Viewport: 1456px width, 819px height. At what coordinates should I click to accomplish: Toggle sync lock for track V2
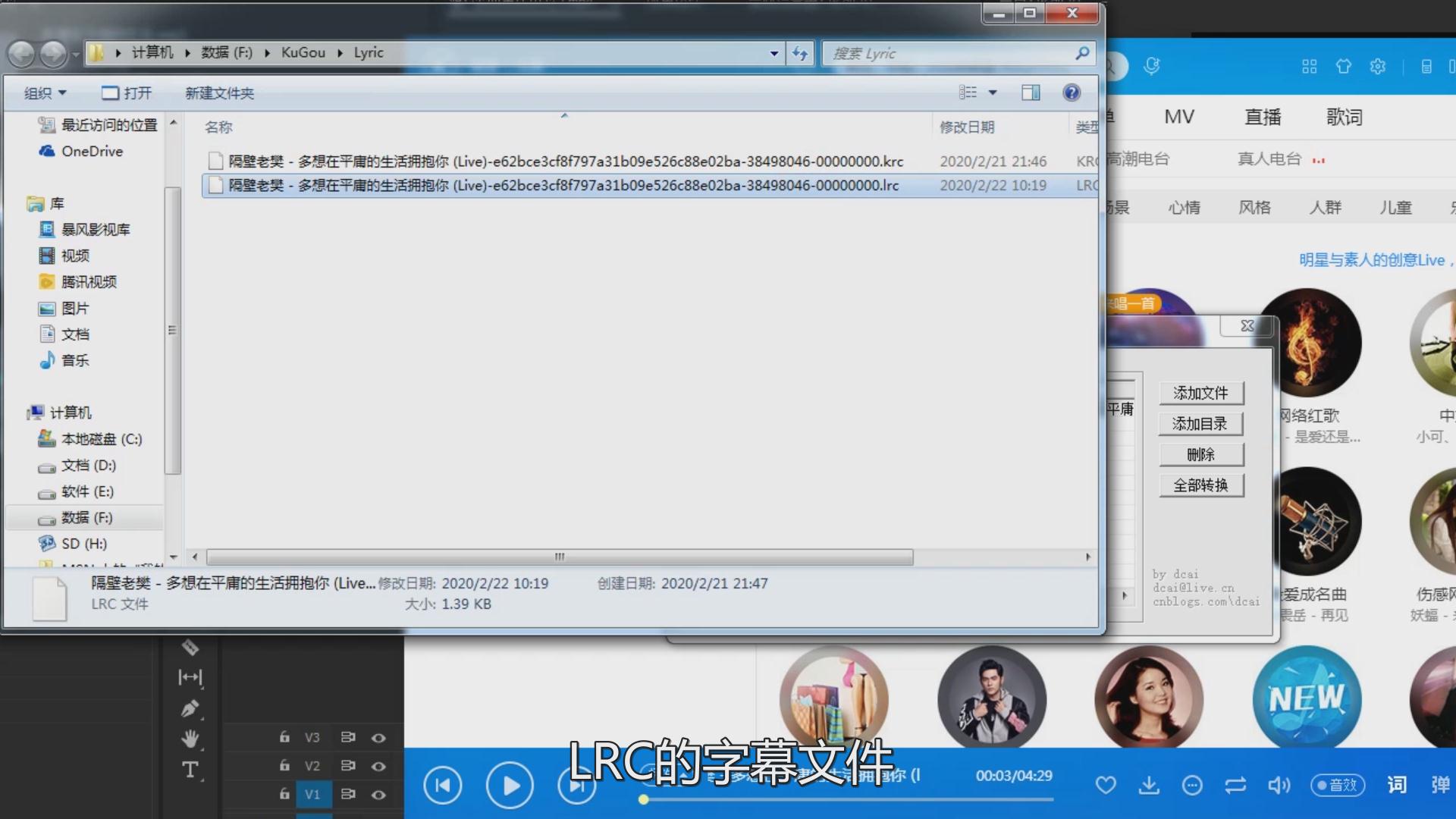(x=348, y=766)
